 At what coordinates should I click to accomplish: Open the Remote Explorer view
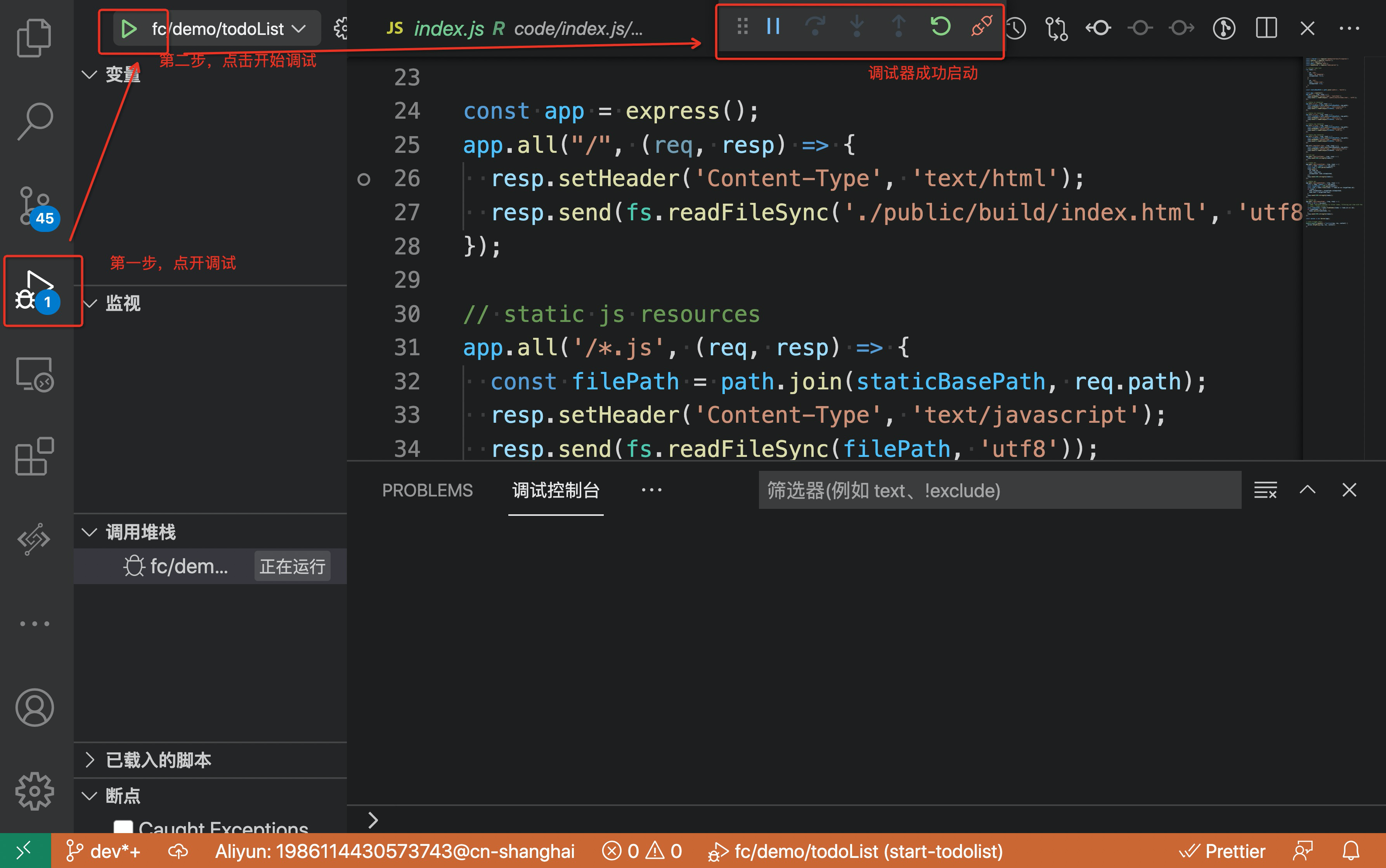click(x=35, y=374)
